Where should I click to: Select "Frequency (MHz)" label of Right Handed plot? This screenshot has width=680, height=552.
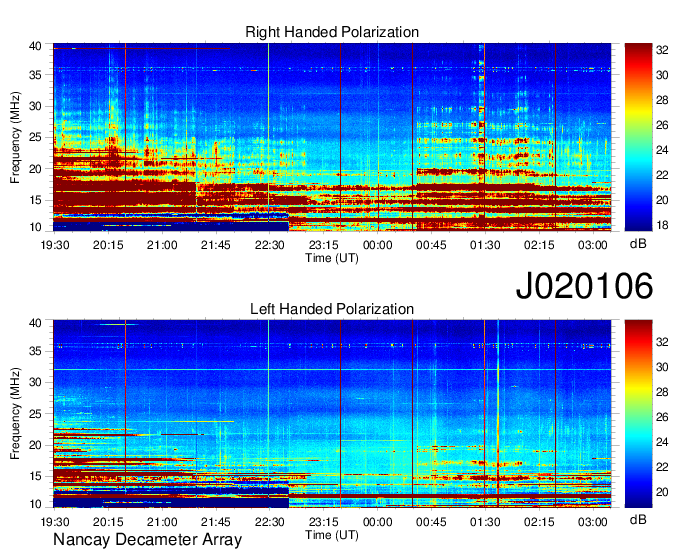click(15, 137)
